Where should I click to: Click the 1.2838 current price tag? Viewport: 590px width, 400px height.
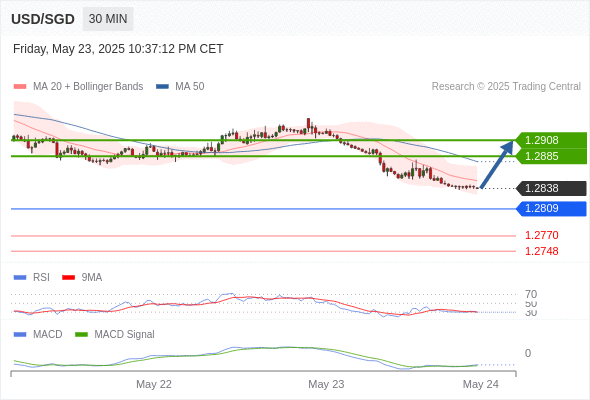pyautogui.click(x=551, y=188)
